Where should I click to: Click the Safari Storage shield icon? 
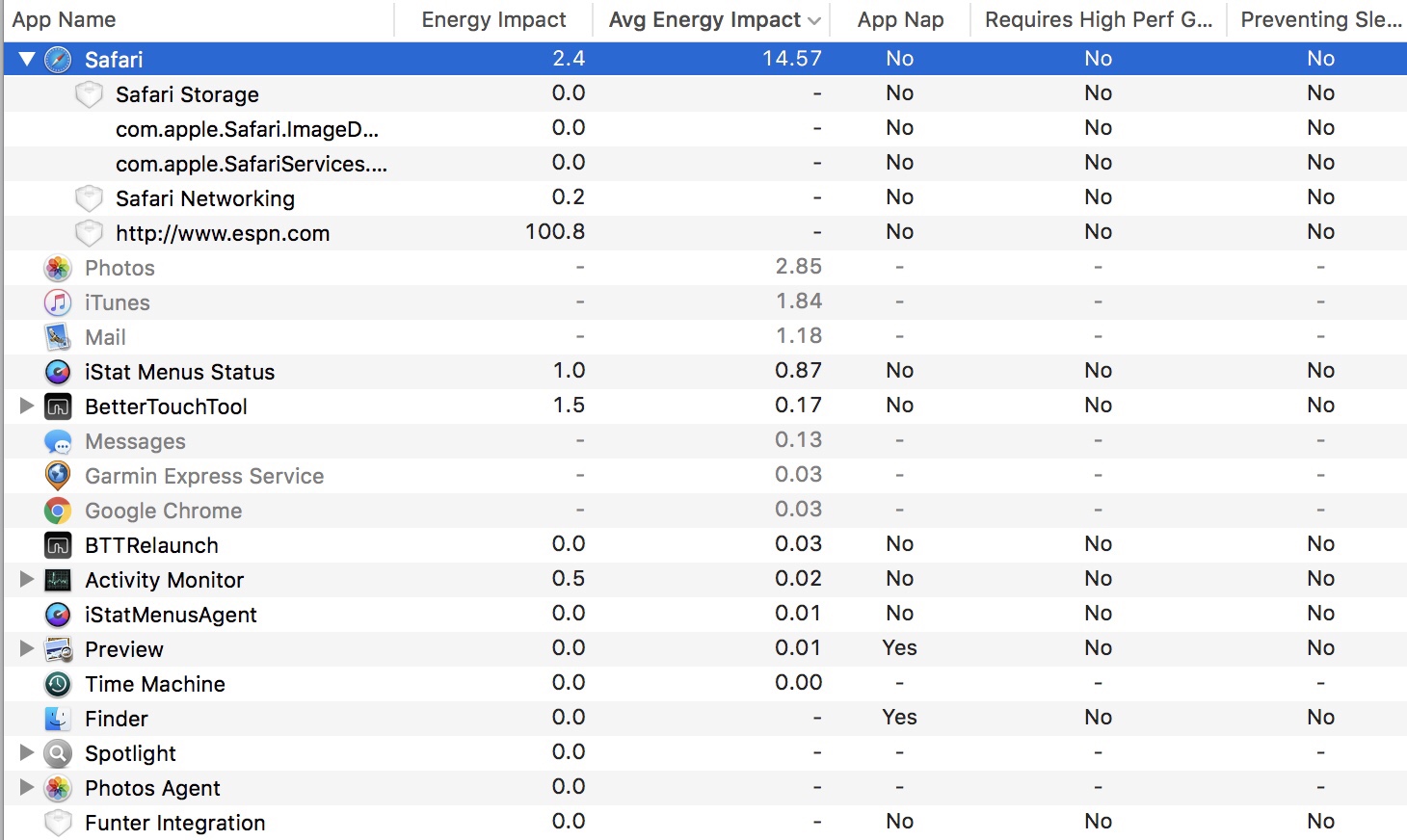point(89,94)
